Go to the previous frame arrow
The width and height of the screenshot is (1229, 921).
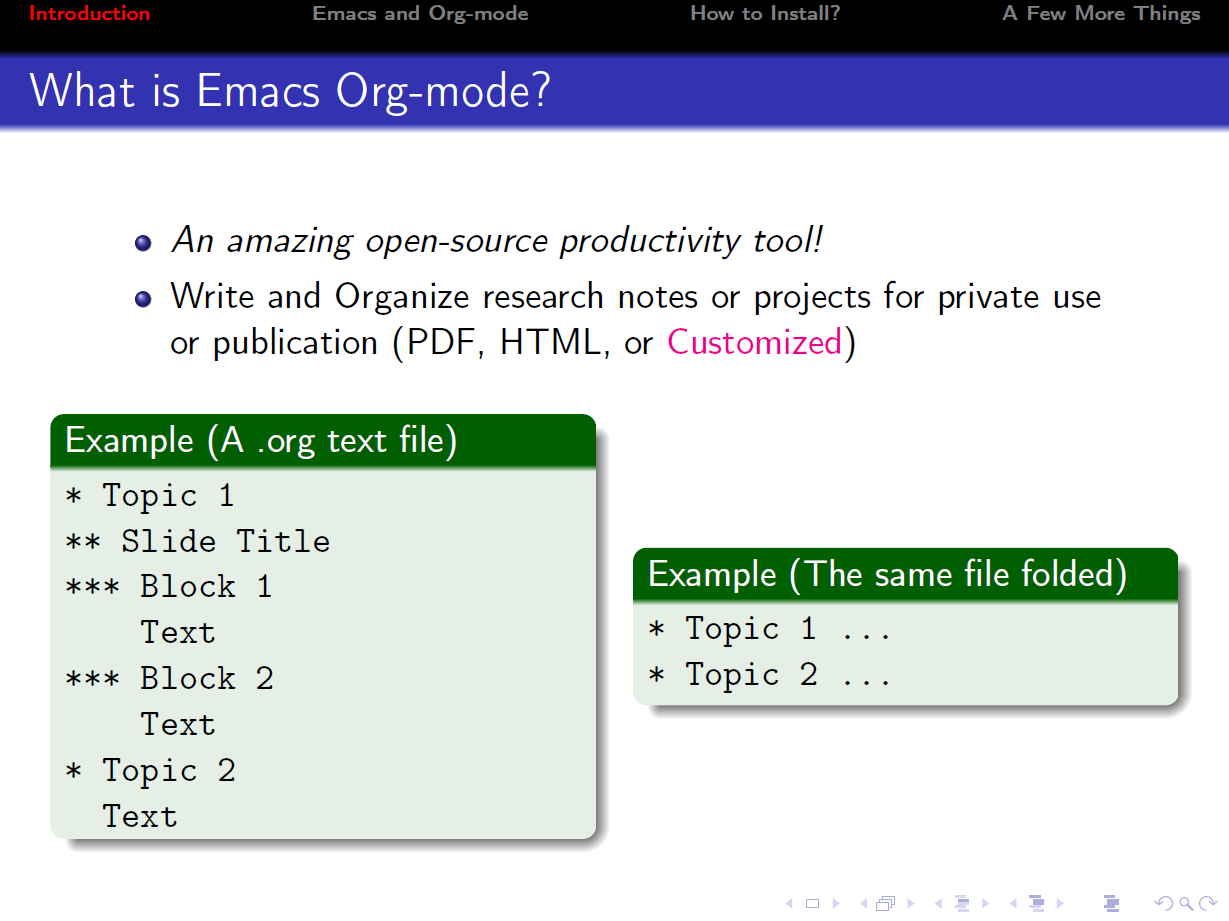click(863, 904)
